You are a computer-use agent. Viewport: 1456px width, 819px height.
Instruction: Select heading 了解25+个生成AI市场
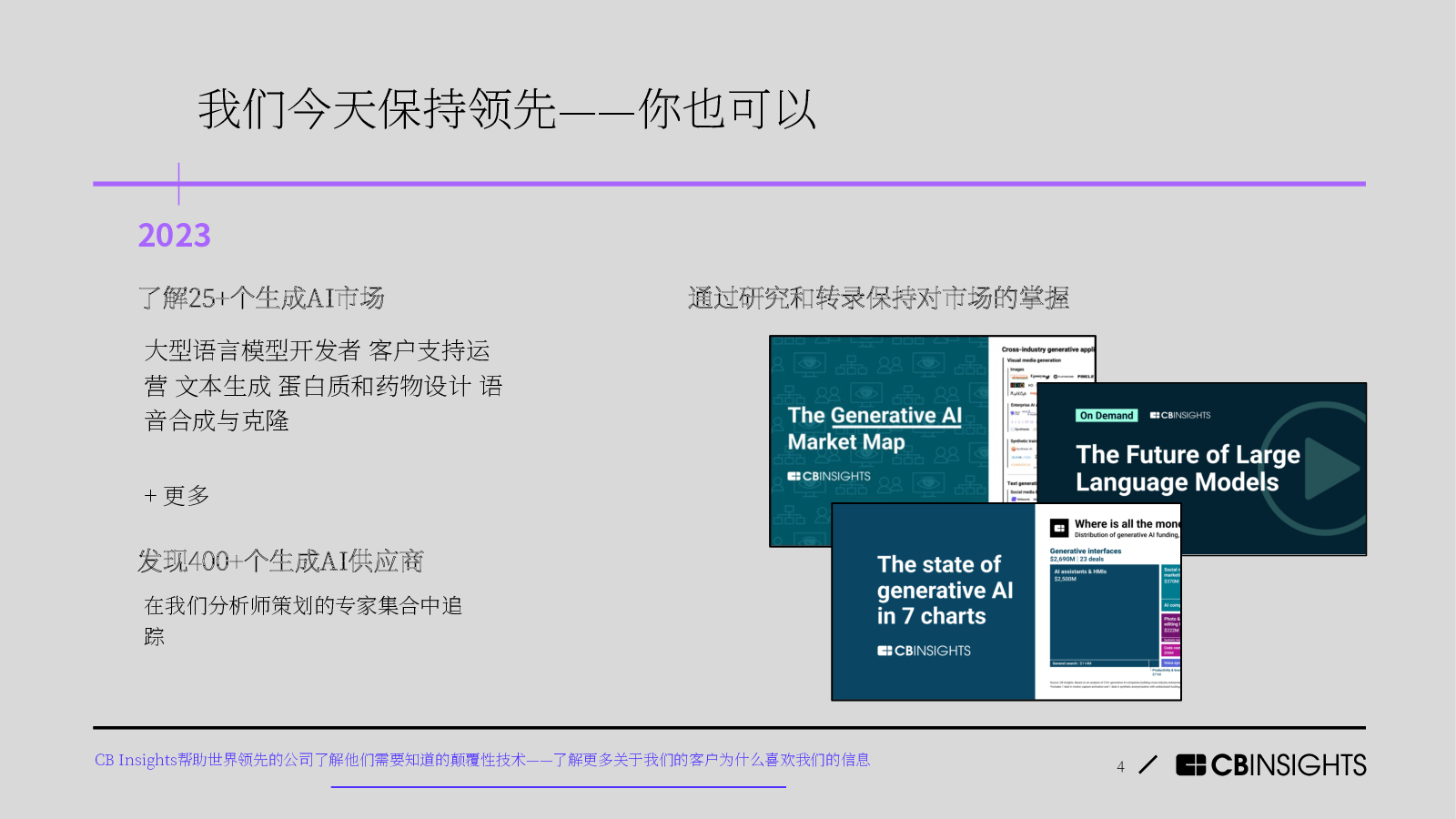click(261, 298)
